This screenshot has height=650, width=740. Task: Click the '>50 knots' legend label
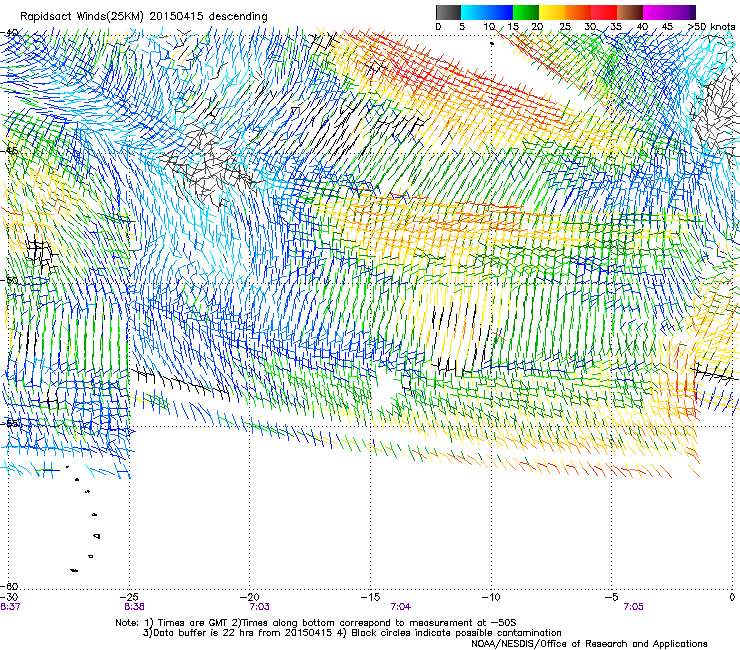(712, 26)
